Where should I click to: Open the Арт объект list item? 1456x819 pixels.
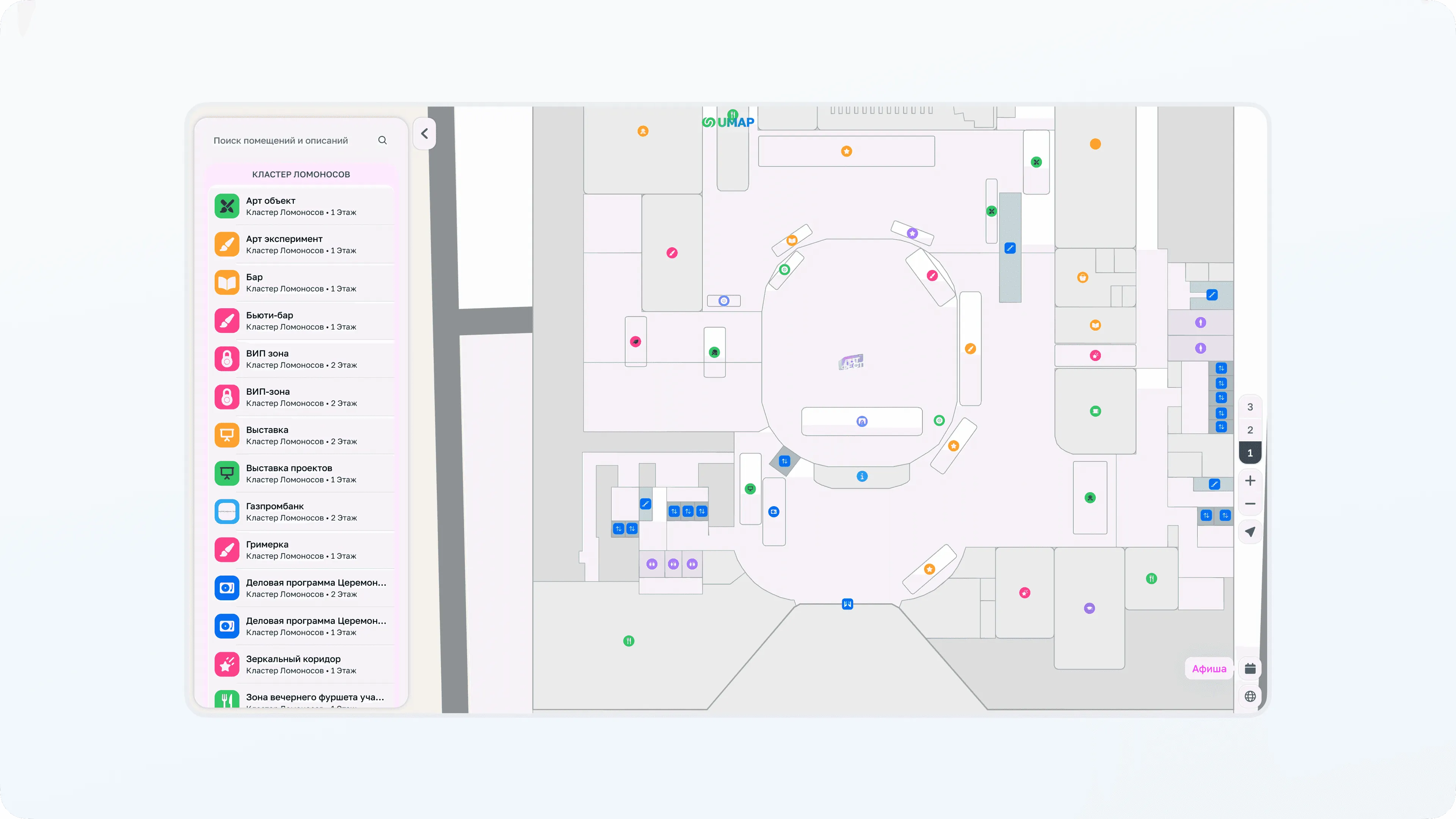click(301, 206)
